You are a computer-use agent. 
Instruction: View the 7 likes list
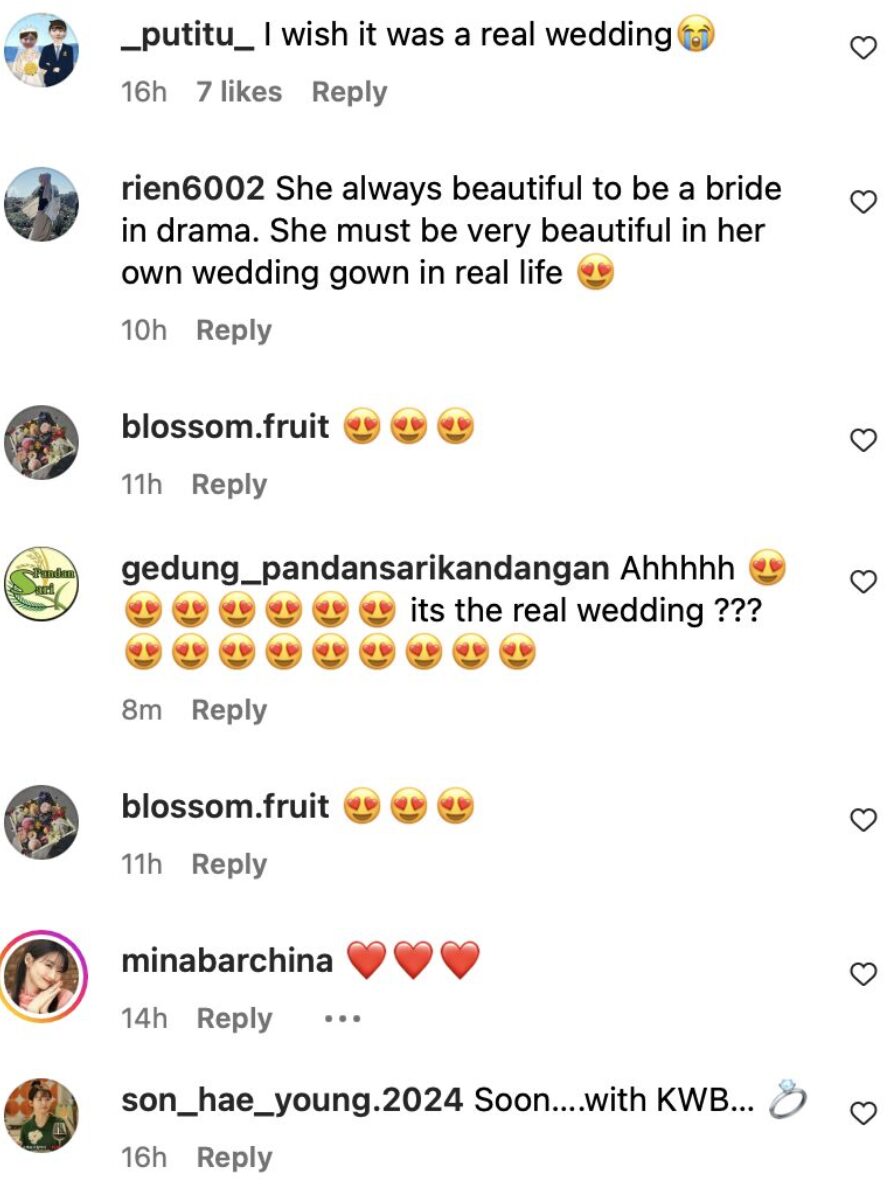click(x=239, y=92)
